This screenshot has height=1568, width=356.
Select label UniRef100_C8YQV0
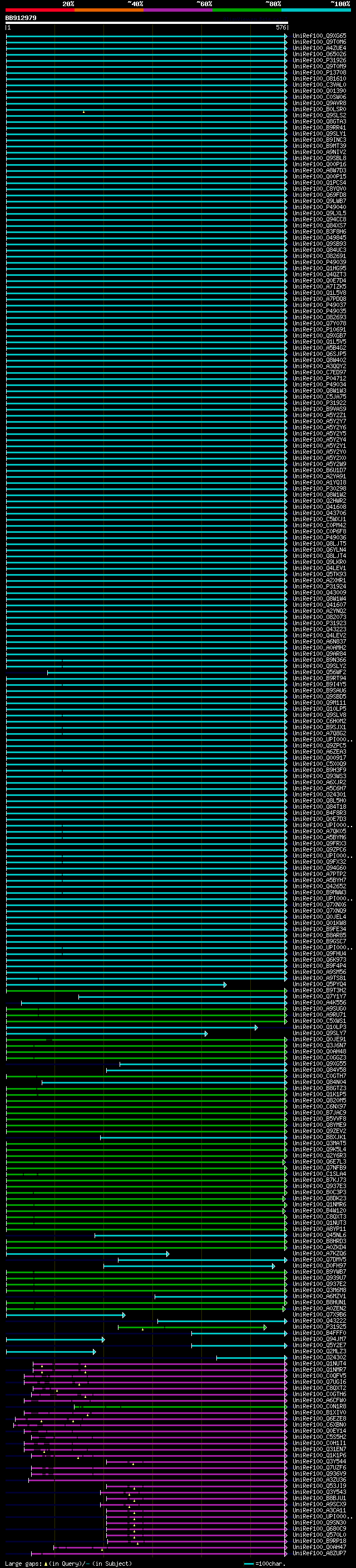pos(319,189)
